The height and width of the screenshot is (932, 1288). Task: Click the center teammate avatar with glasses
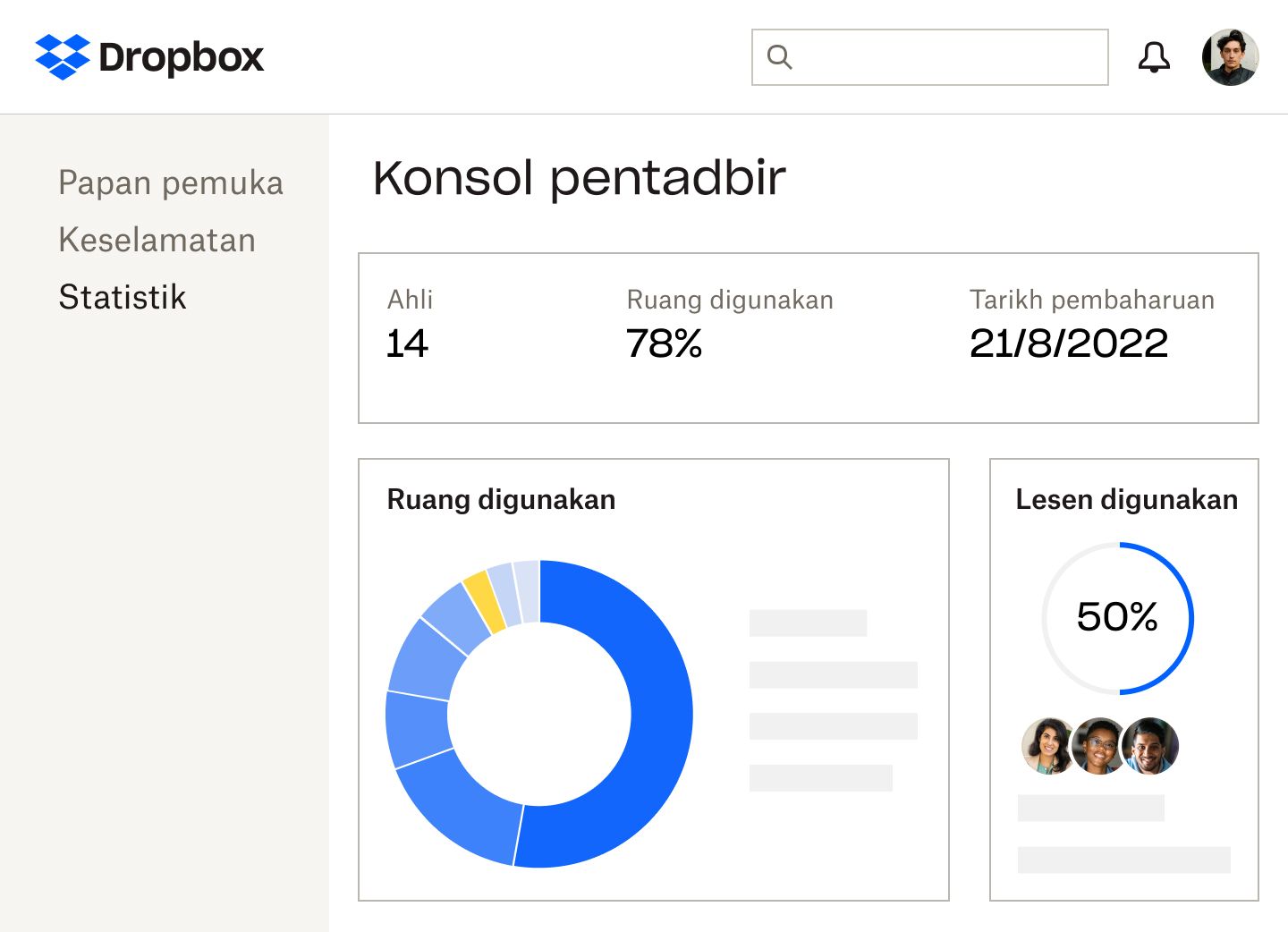coord(1099,746)
